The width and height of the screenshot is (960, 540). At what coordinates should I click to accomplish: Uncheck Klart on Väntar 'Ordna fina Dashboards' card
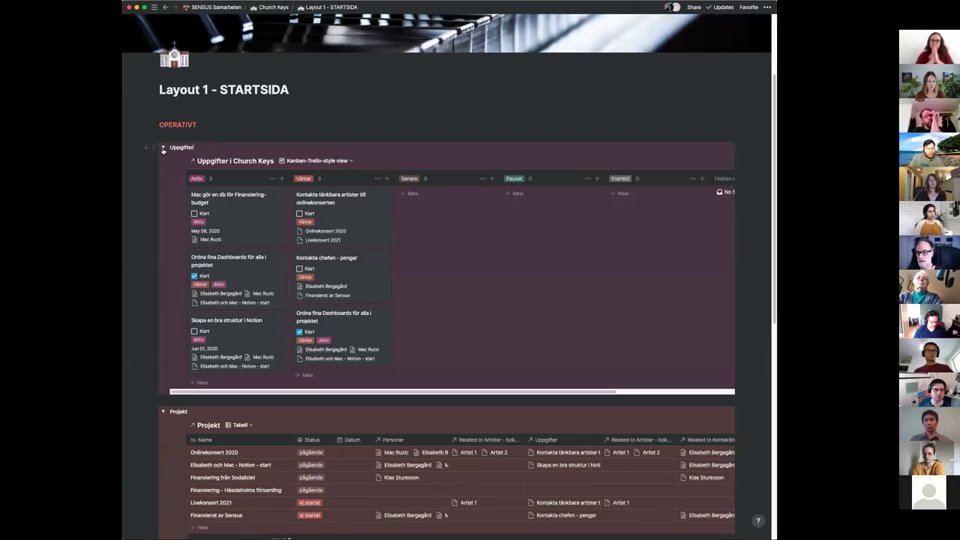tap(299, 332)
